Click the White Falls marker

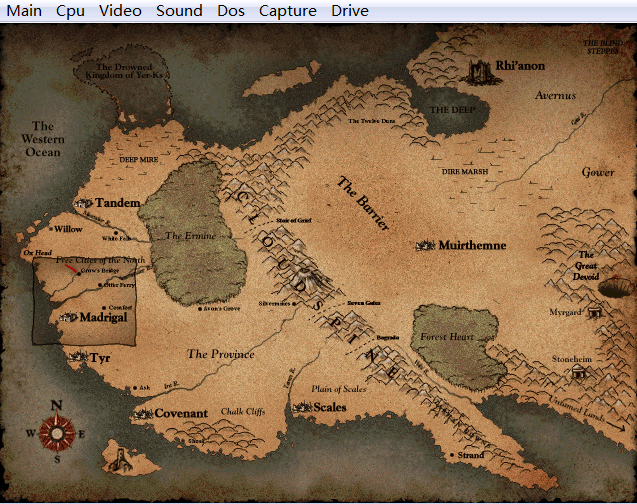coord(116,233)
